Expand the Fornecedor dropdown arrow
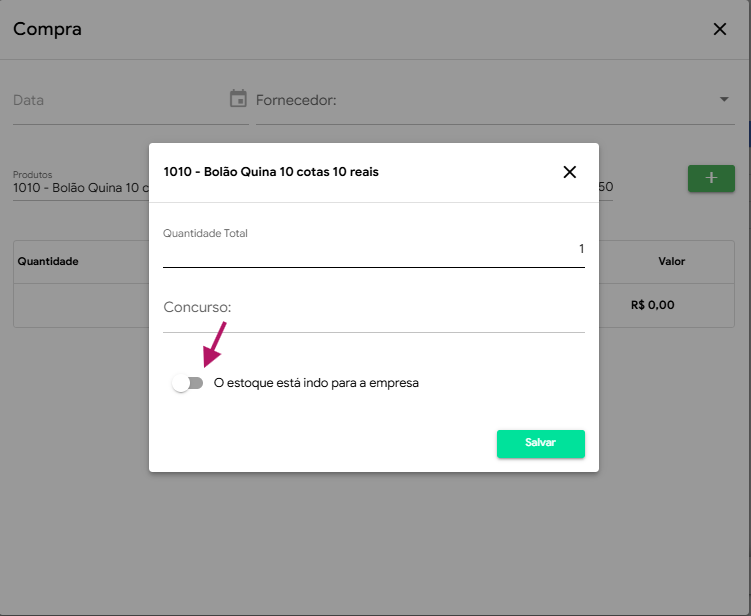The height and width of the screenshot is (616, 751). (x=724, y=99)
